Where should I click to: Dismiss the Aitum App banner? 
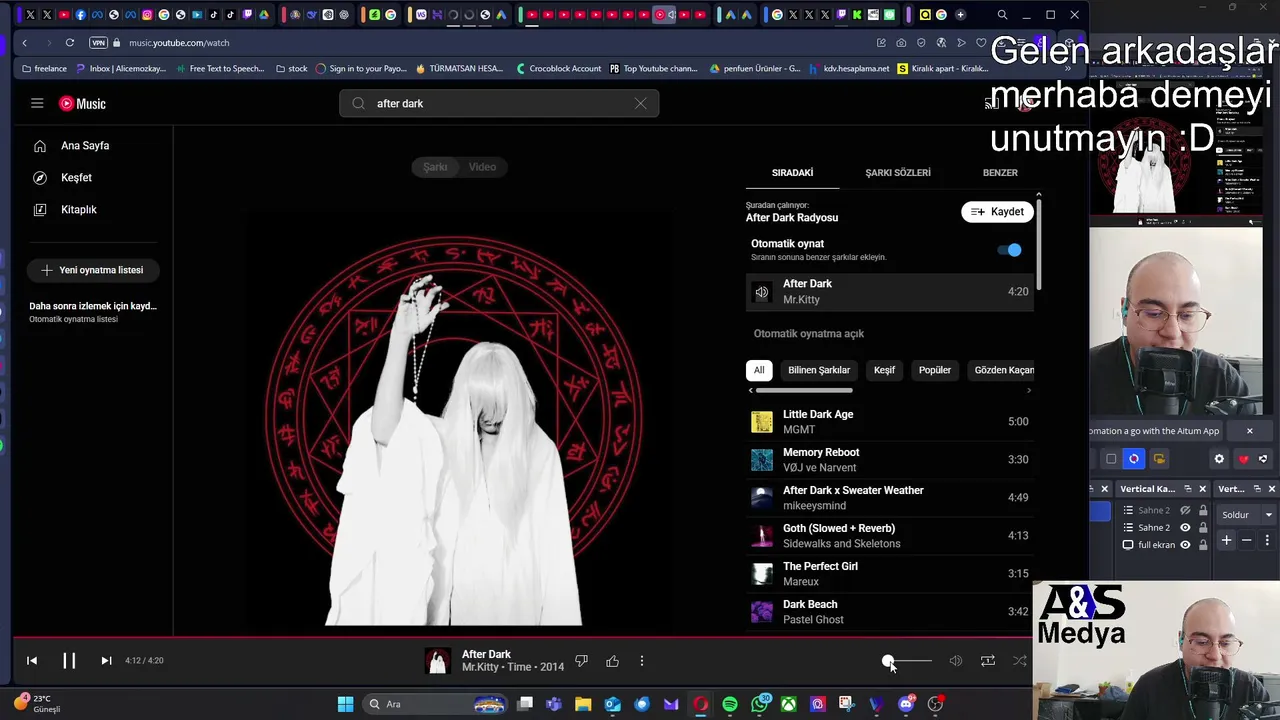coord(1249,431)
